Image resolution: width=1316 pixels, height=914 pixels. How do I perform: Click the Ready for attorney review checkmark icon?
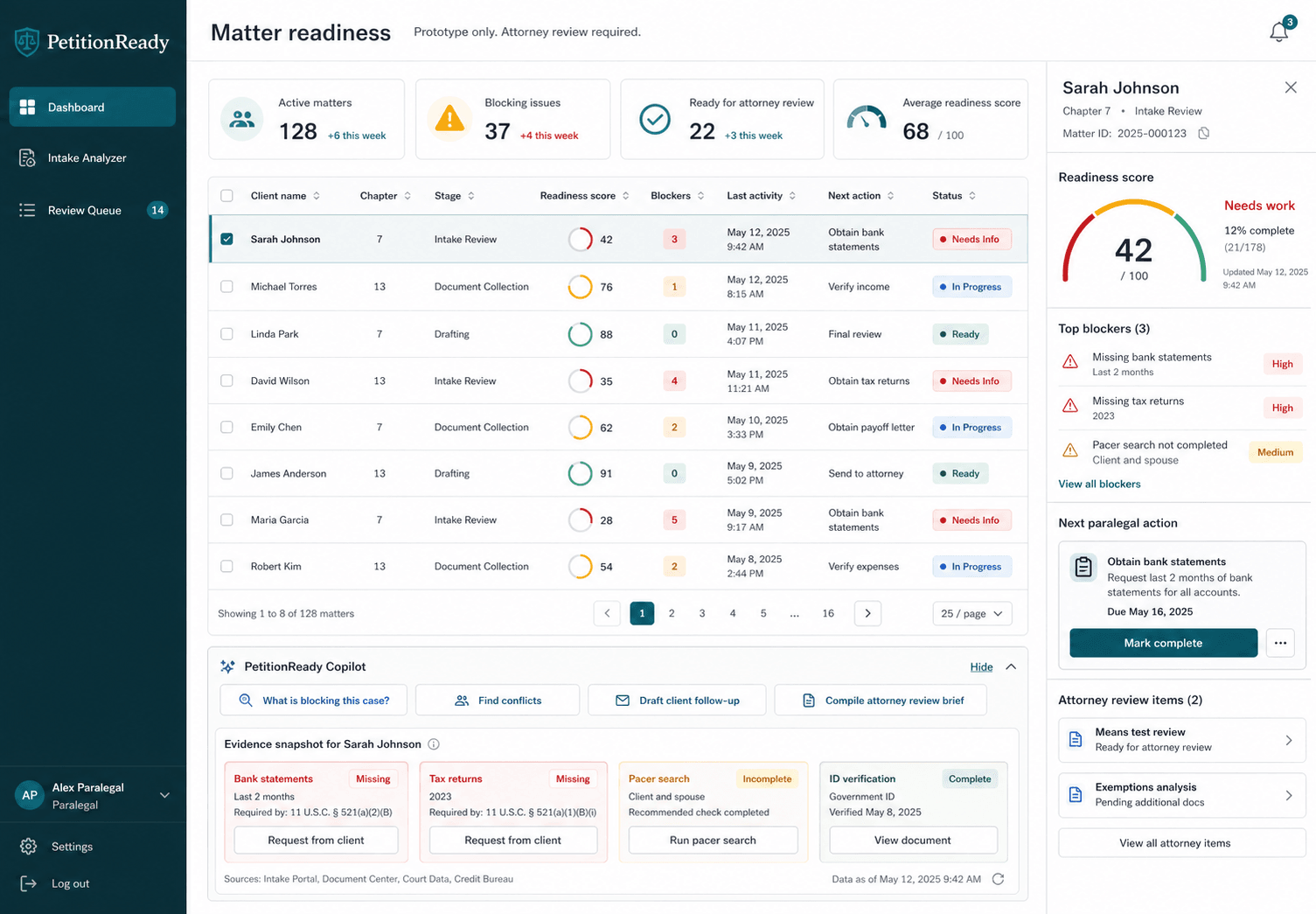655,119
